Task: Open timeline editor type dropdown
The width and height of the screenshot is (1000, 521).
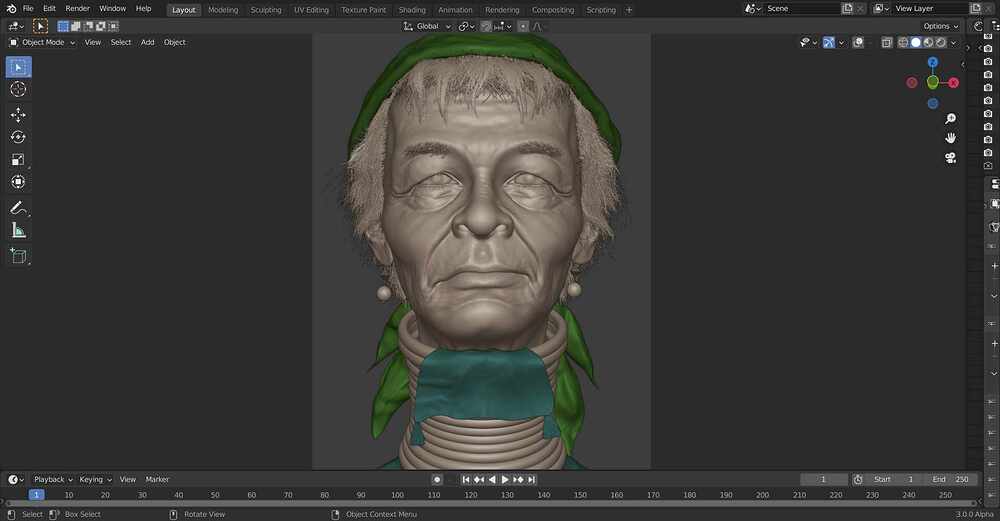Action: point(16,480)
